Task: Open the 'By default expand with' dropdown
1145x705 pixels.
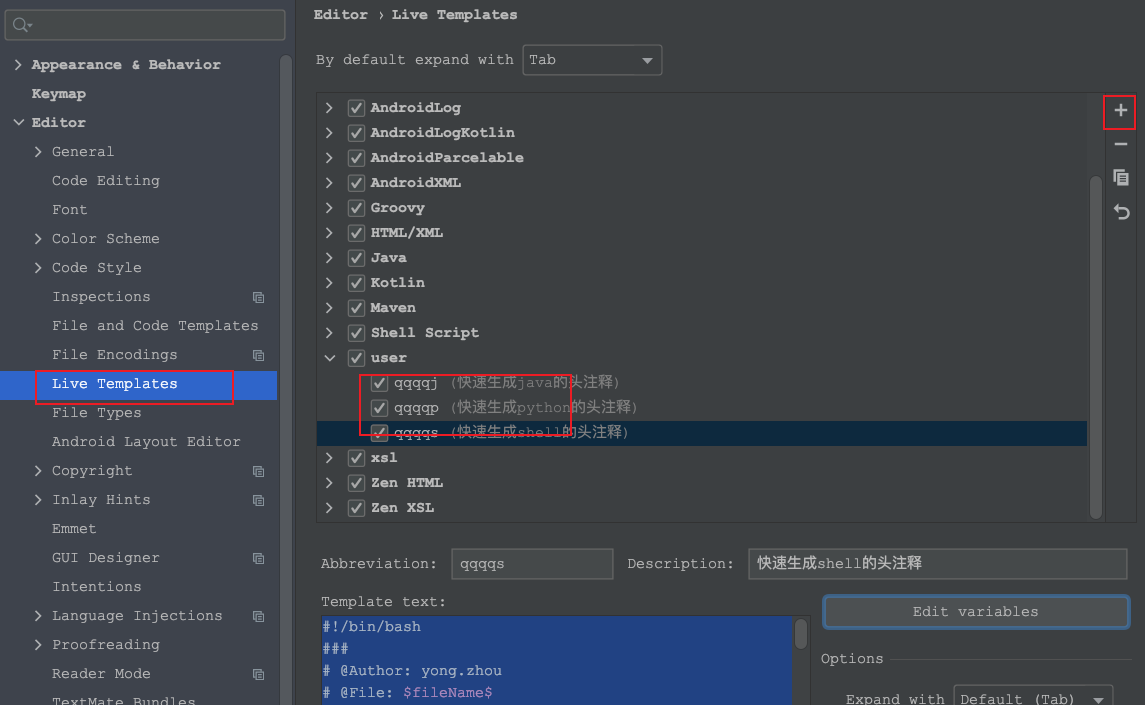Action: 592,60
